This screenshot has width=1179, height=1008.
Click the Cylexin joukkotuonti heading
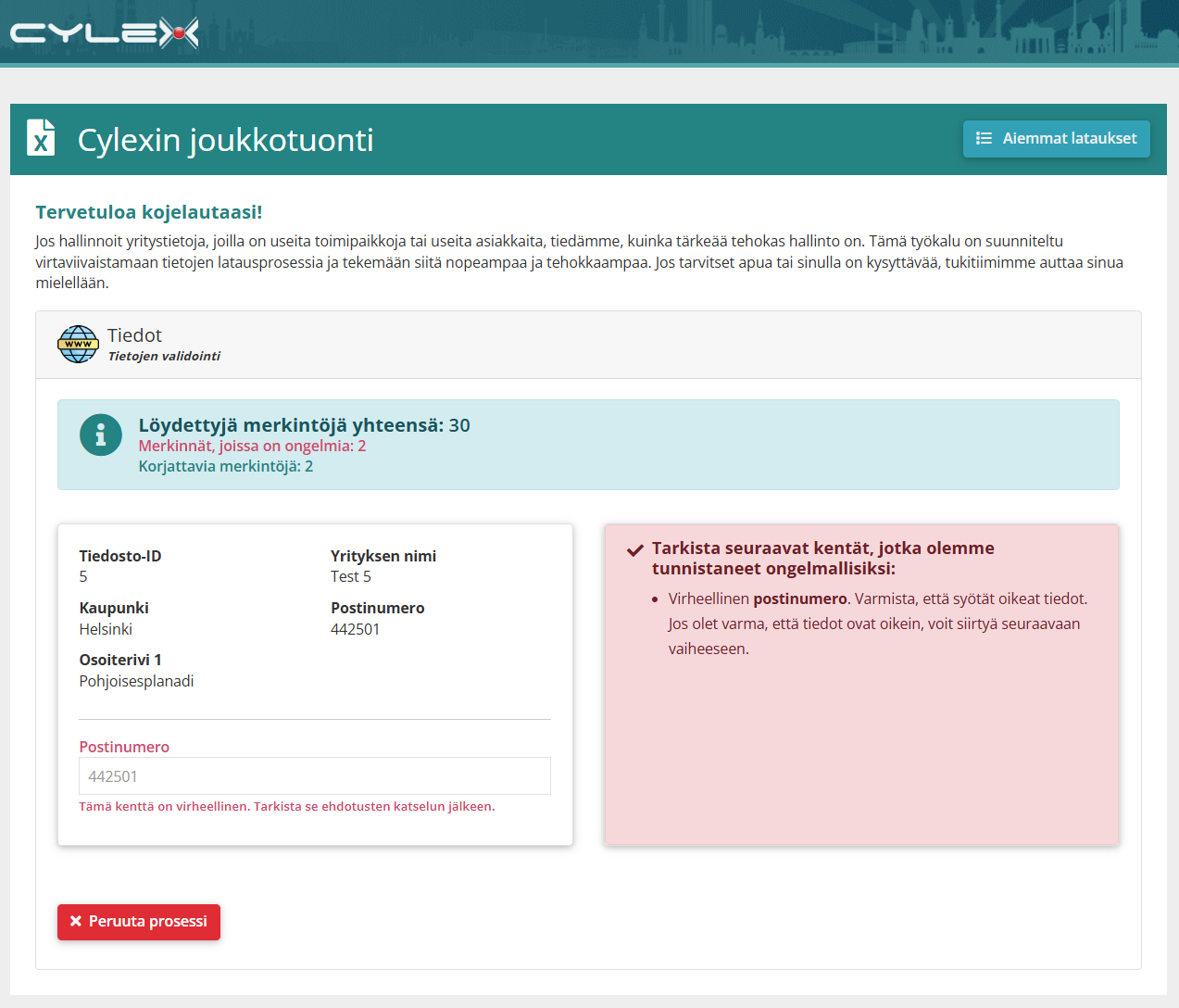(x=226, y=140)
